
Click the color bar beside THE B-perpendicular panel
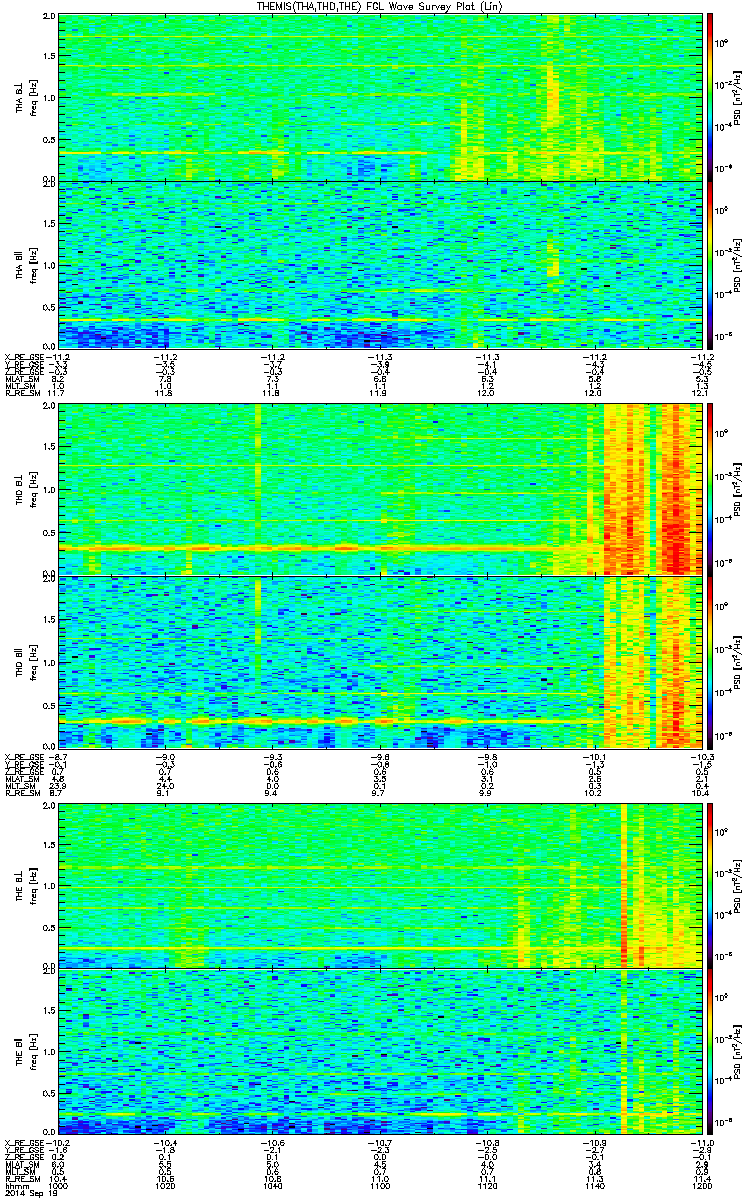click(x=711, y=885)
